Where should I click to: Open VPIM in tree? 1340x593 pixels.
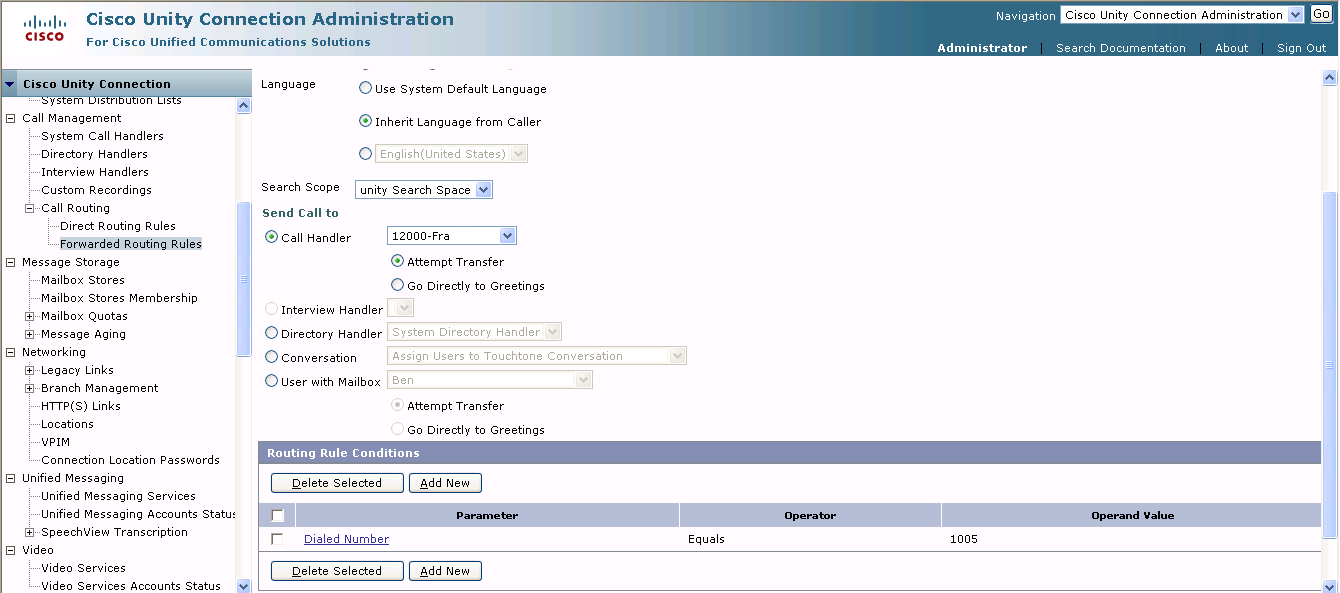[x=55, y=442]
